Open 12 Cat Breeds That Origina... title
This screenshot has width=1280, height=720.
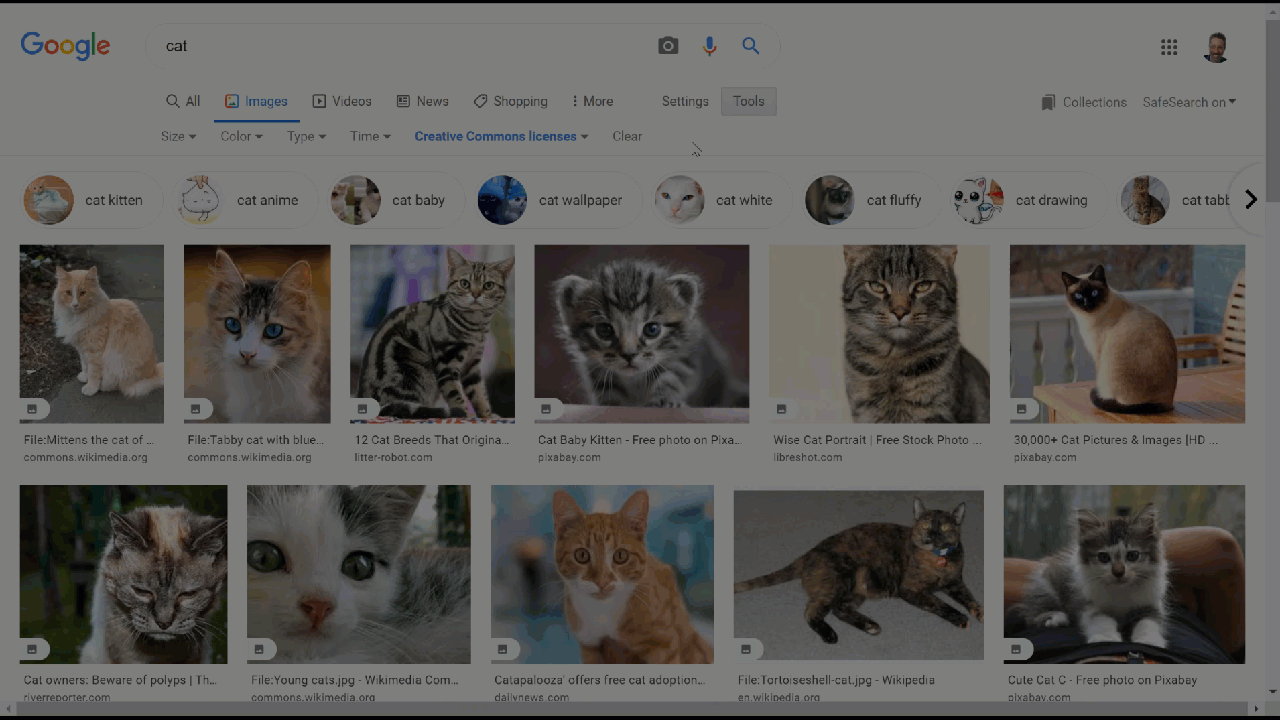point(432,440)
